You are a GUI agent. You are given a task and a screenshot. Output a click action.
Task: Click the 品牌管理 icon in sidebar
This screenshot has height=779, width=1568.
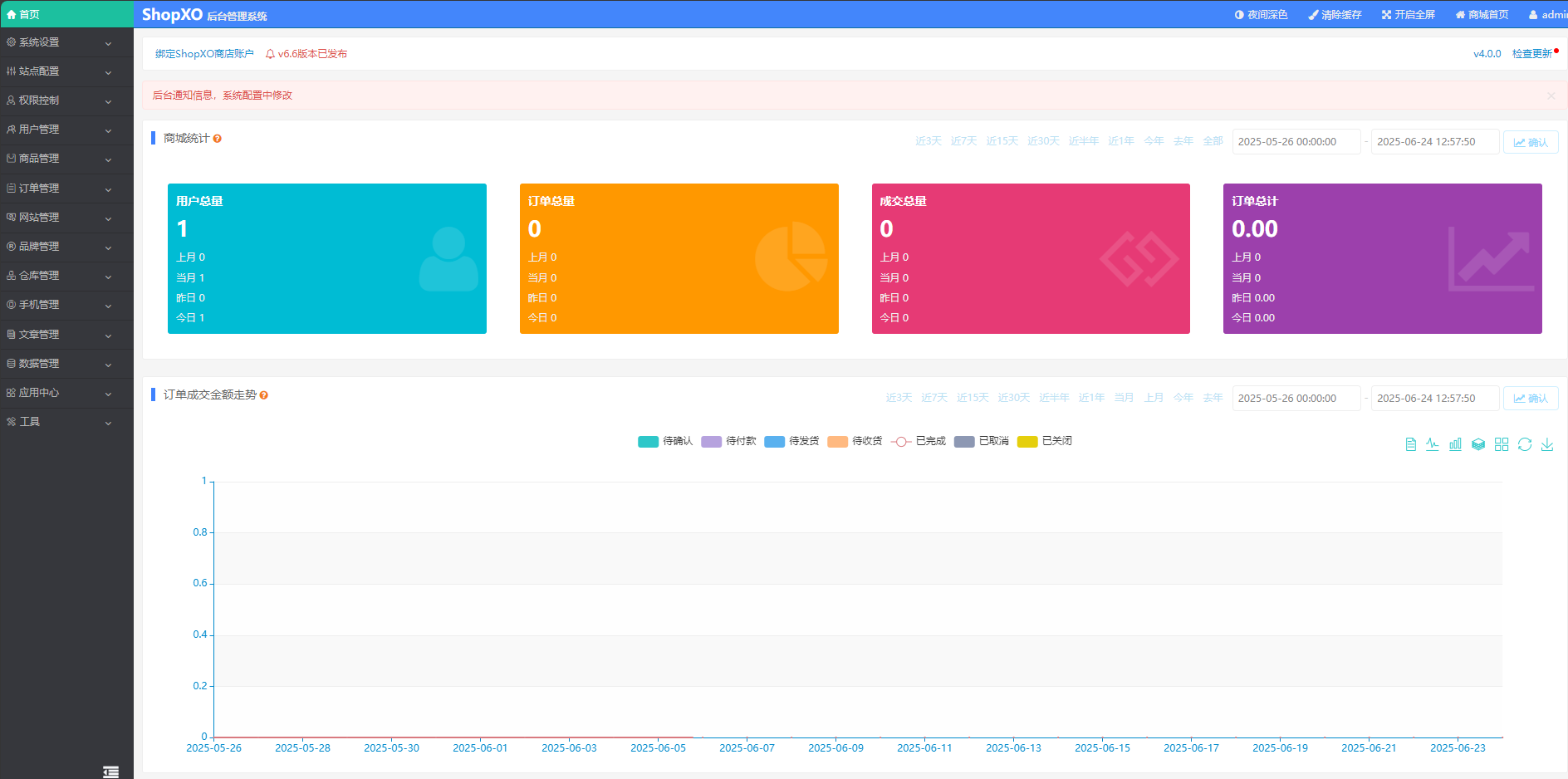click(11, 247)
